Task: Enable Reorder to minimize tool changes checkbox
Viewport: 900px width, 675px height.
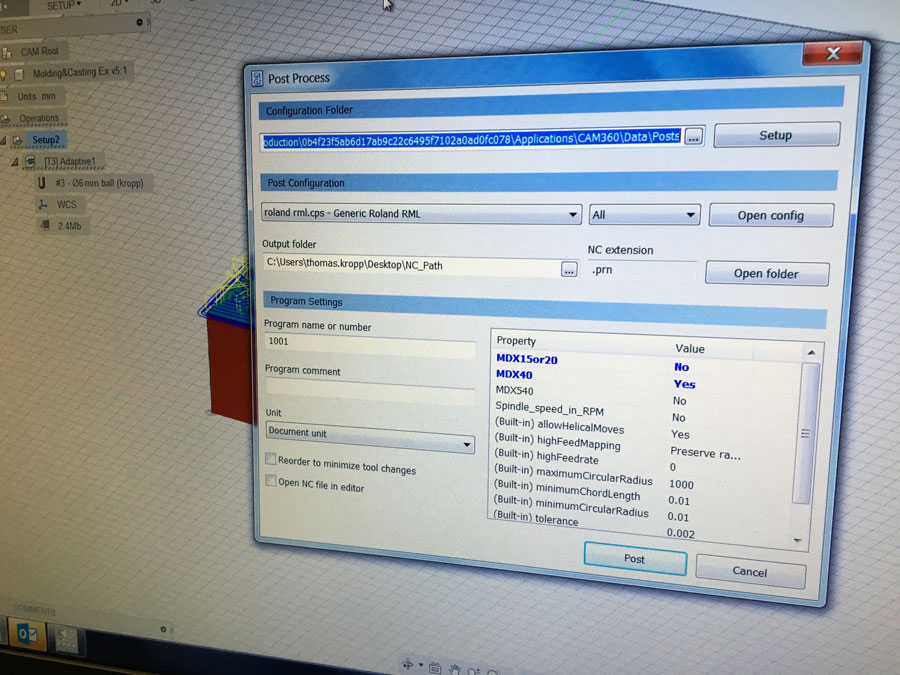Action: pyautogui.click(x=270, y=459)
